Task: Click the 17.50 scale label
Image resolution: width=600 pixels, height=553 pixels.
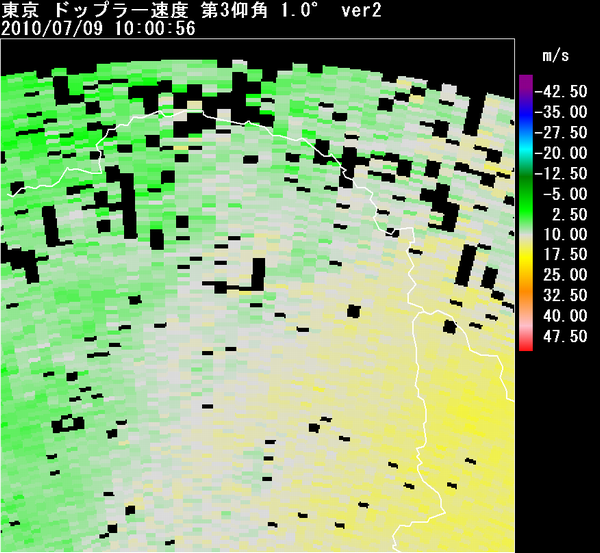Action: pos(565,254)
